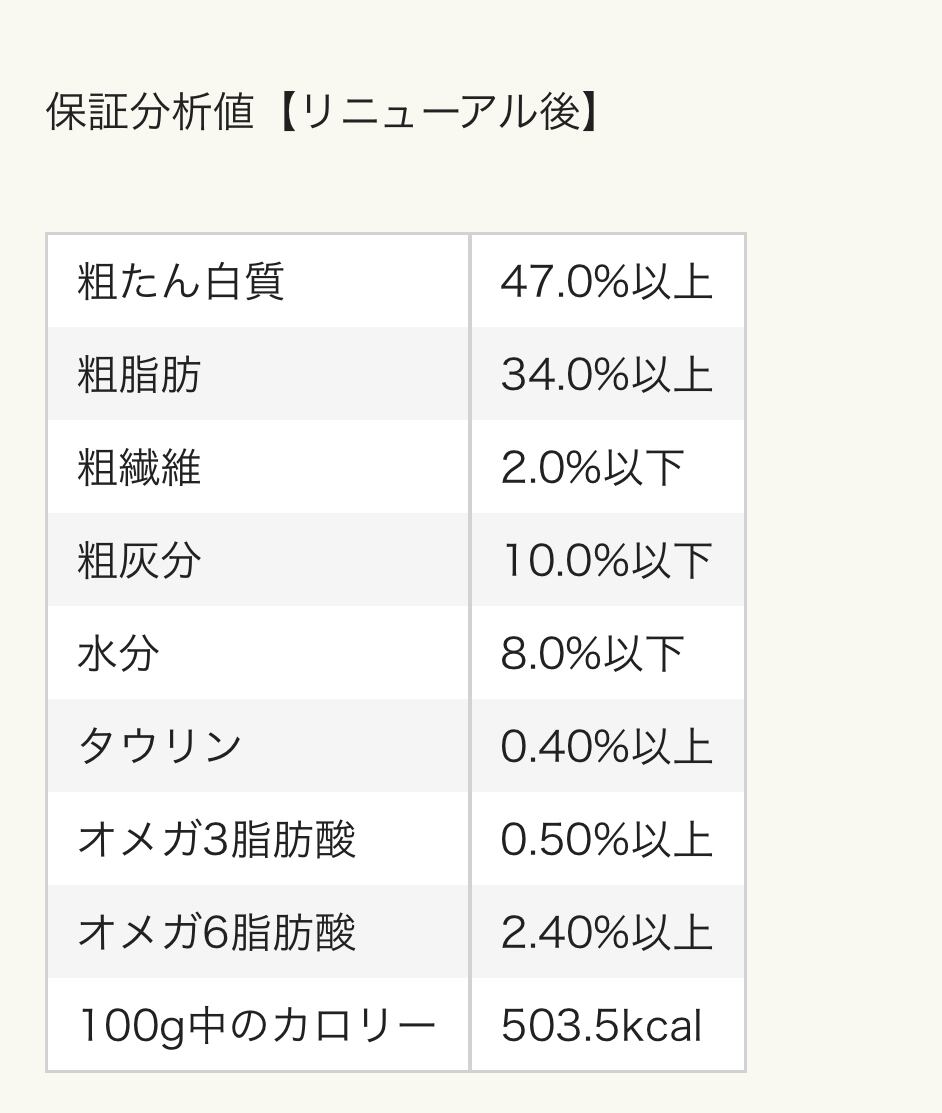Click the 2.40%以上 value cell
942x1113 pixels.
click(606, 932)
